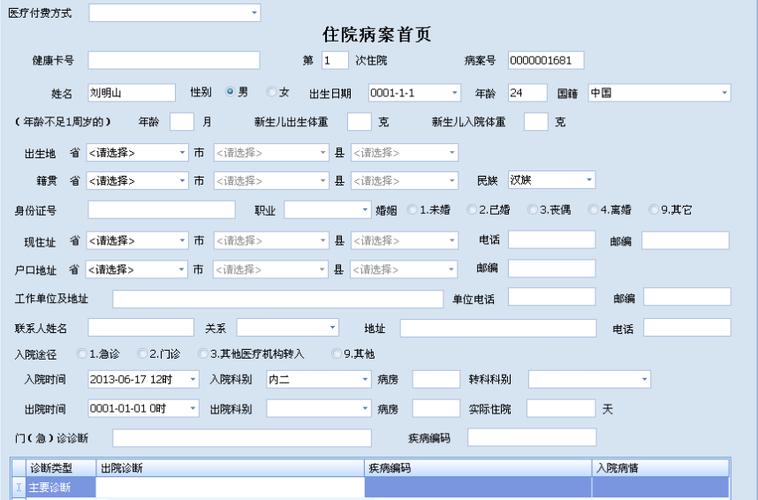
Task: Click the 新生儿入院体重 field
Action: pyautogui.click(x=536, y=122)
